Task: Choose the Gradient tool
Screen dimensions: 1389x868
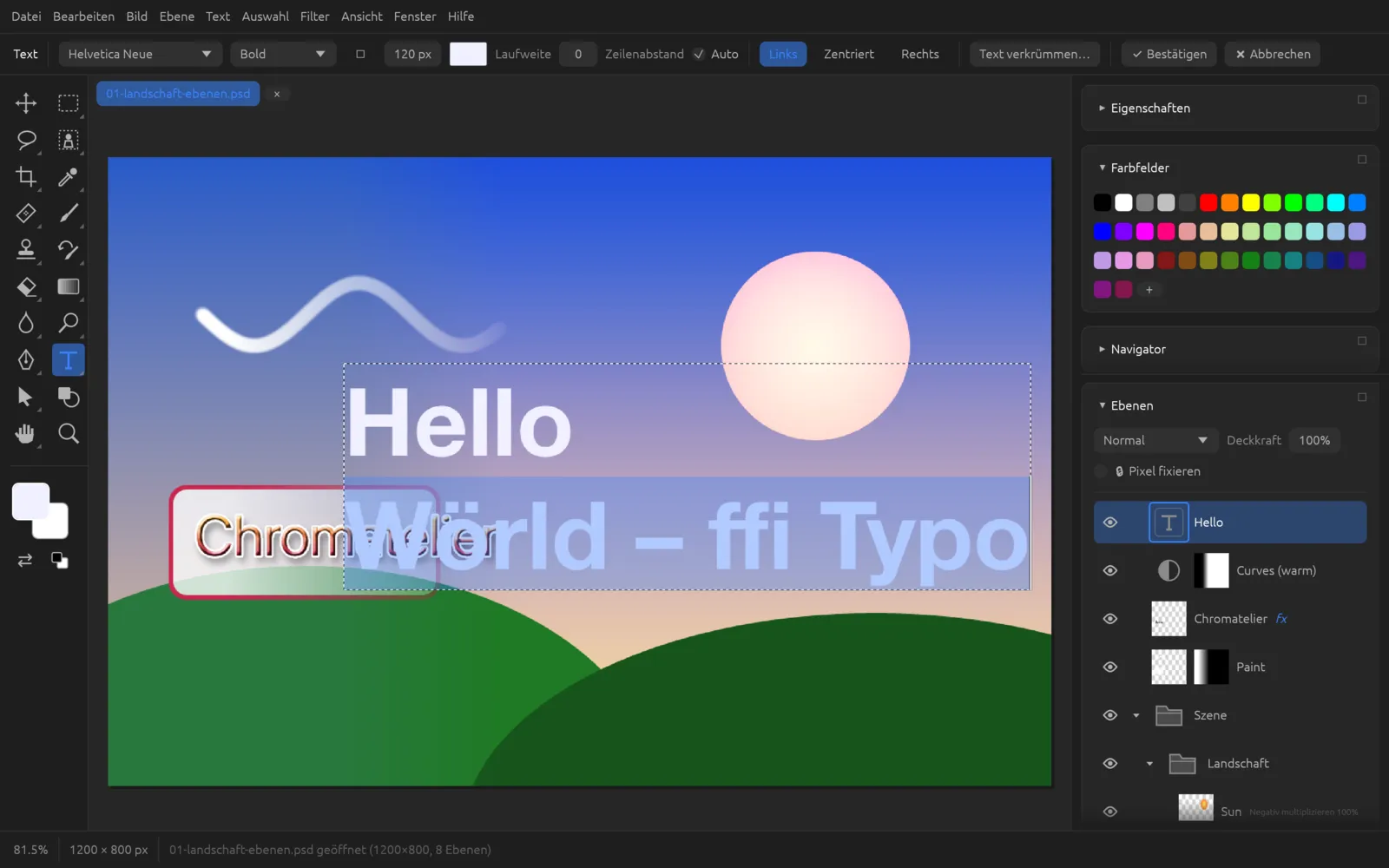Action: click(68, 286)
